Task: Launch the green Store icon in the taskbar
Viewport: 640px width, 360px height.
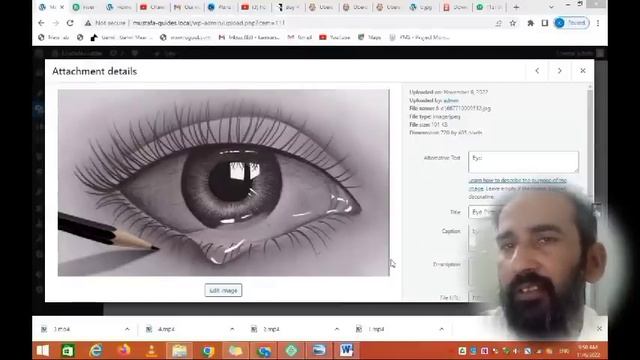Action: point(68,350)
